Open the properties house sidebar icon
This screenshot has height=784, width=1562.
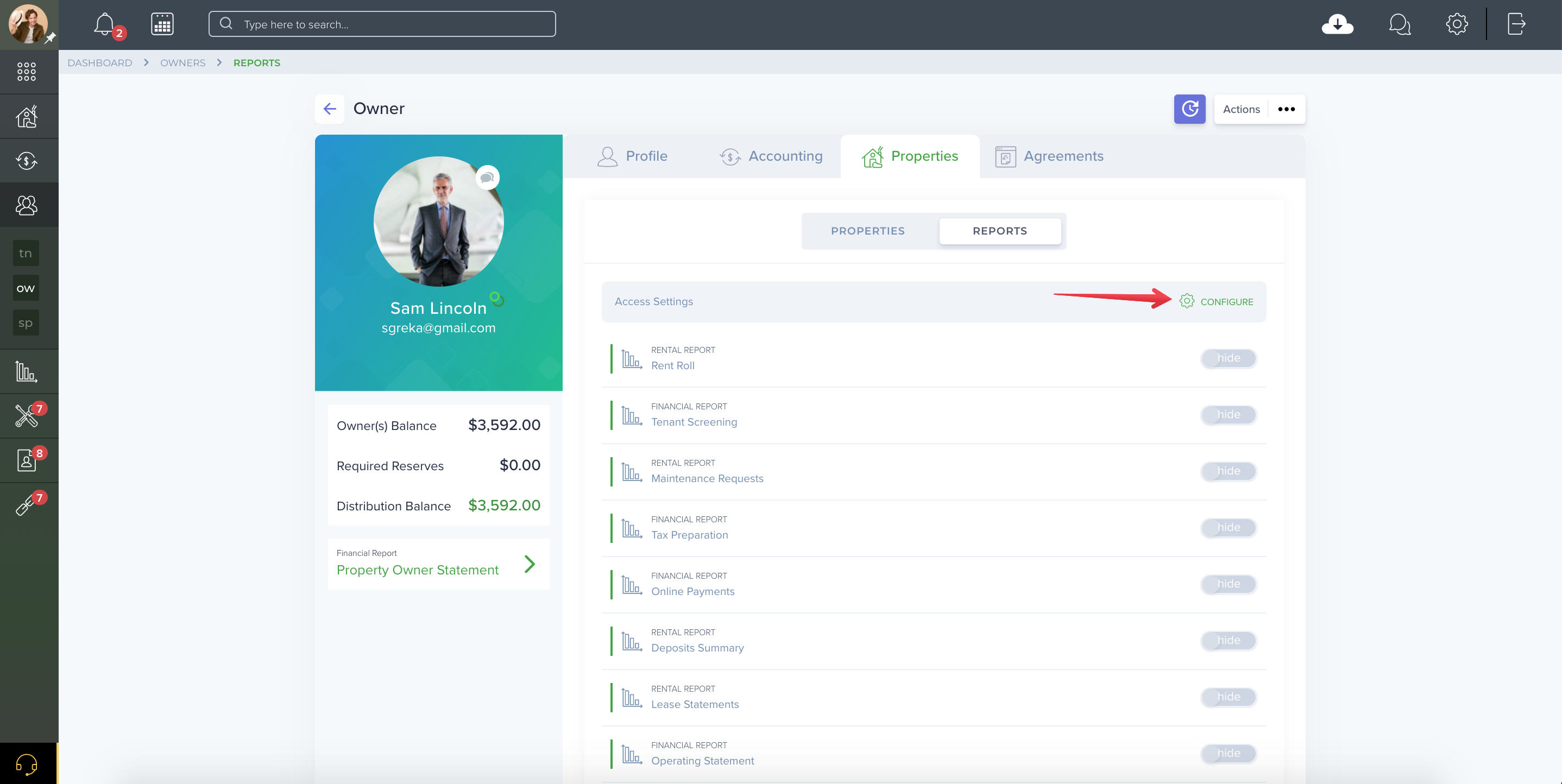(x=27, y=116)
